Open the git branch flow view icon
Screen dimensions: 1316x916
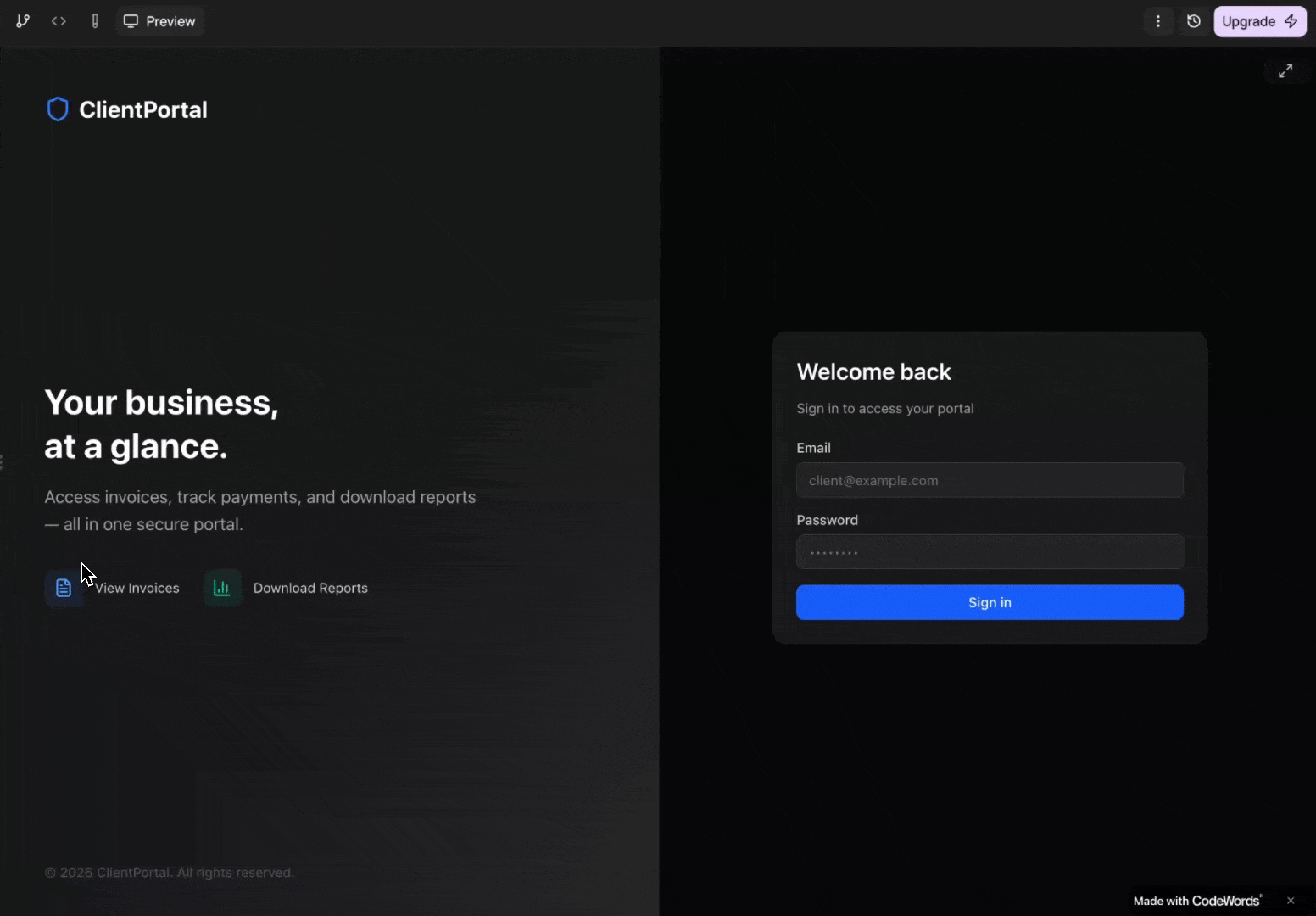(x=23, y=21)
